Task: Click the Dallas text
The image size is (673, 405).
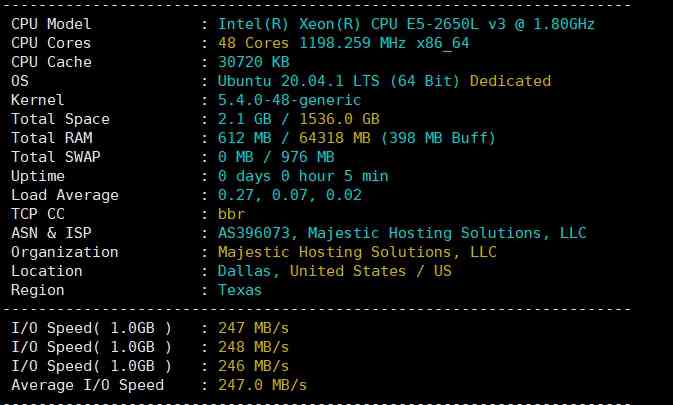Action: point(244,271)
